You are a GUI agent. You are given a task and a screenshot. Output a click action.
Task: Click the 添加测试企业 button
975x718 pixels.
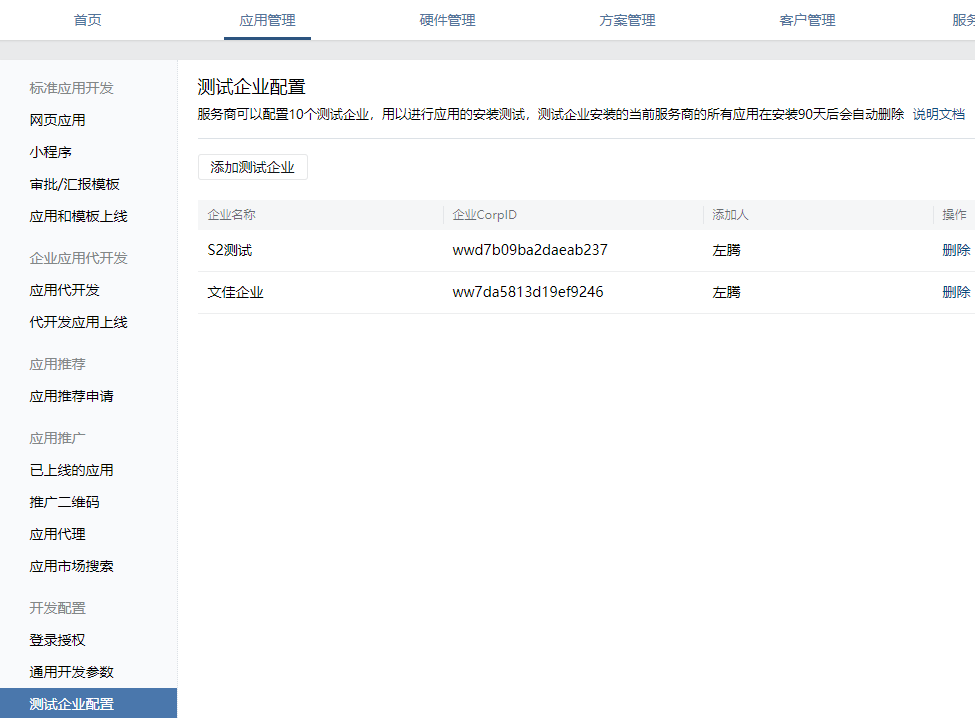[x=253, y=167]
